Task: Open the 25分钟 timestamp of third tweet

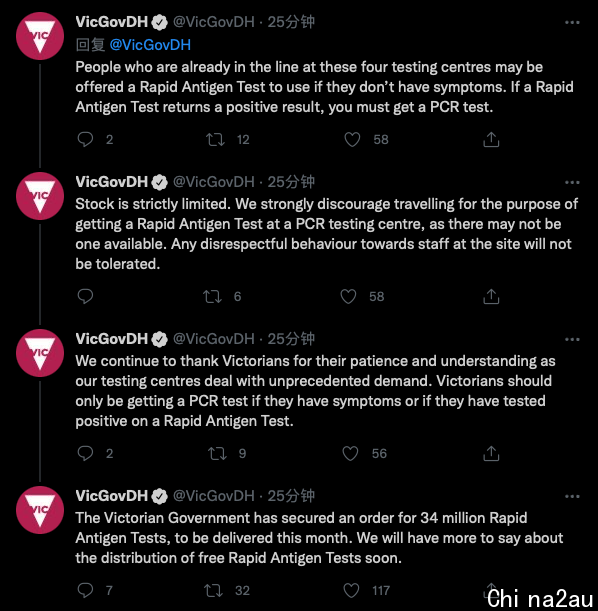Action: [x=291, y=339]
